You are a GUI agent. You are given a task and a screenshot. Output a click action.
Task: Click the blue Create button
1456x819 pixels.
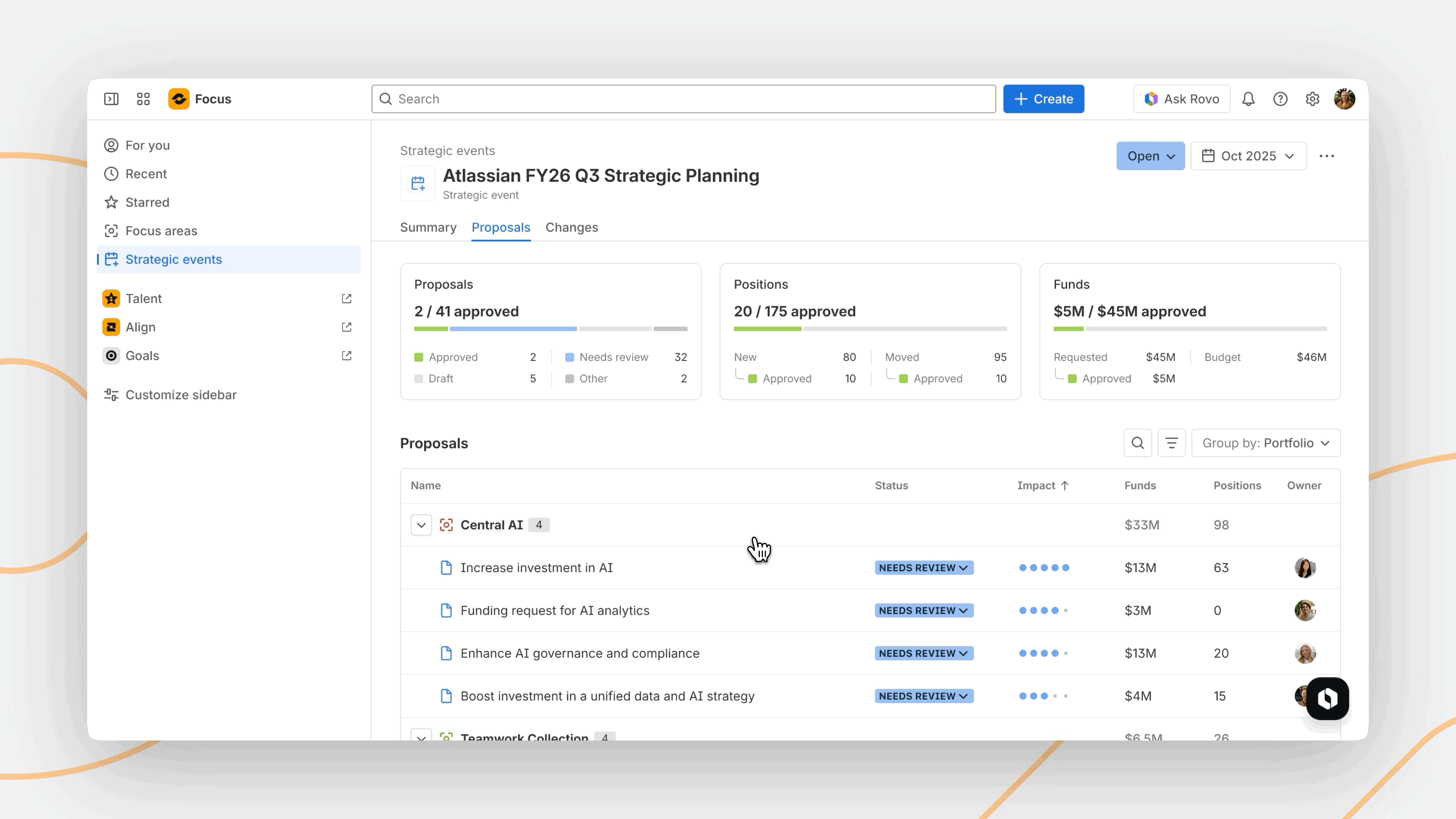pyautogui.click(x=1043, y=99)
